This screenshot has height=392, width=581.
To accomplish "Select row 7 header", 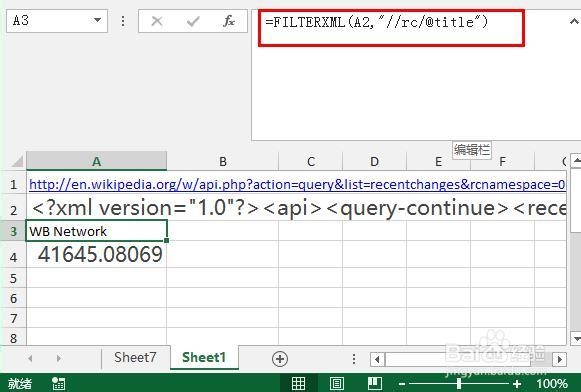I will point(14,318).
